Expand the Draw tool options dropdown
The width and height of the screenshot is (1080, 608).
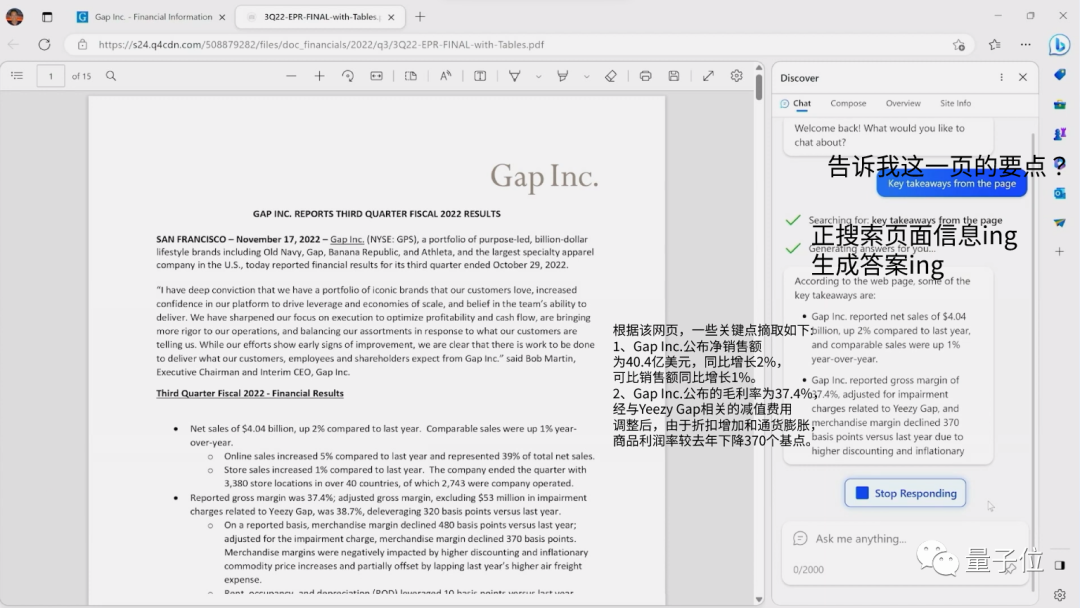(x=538, y=76)
